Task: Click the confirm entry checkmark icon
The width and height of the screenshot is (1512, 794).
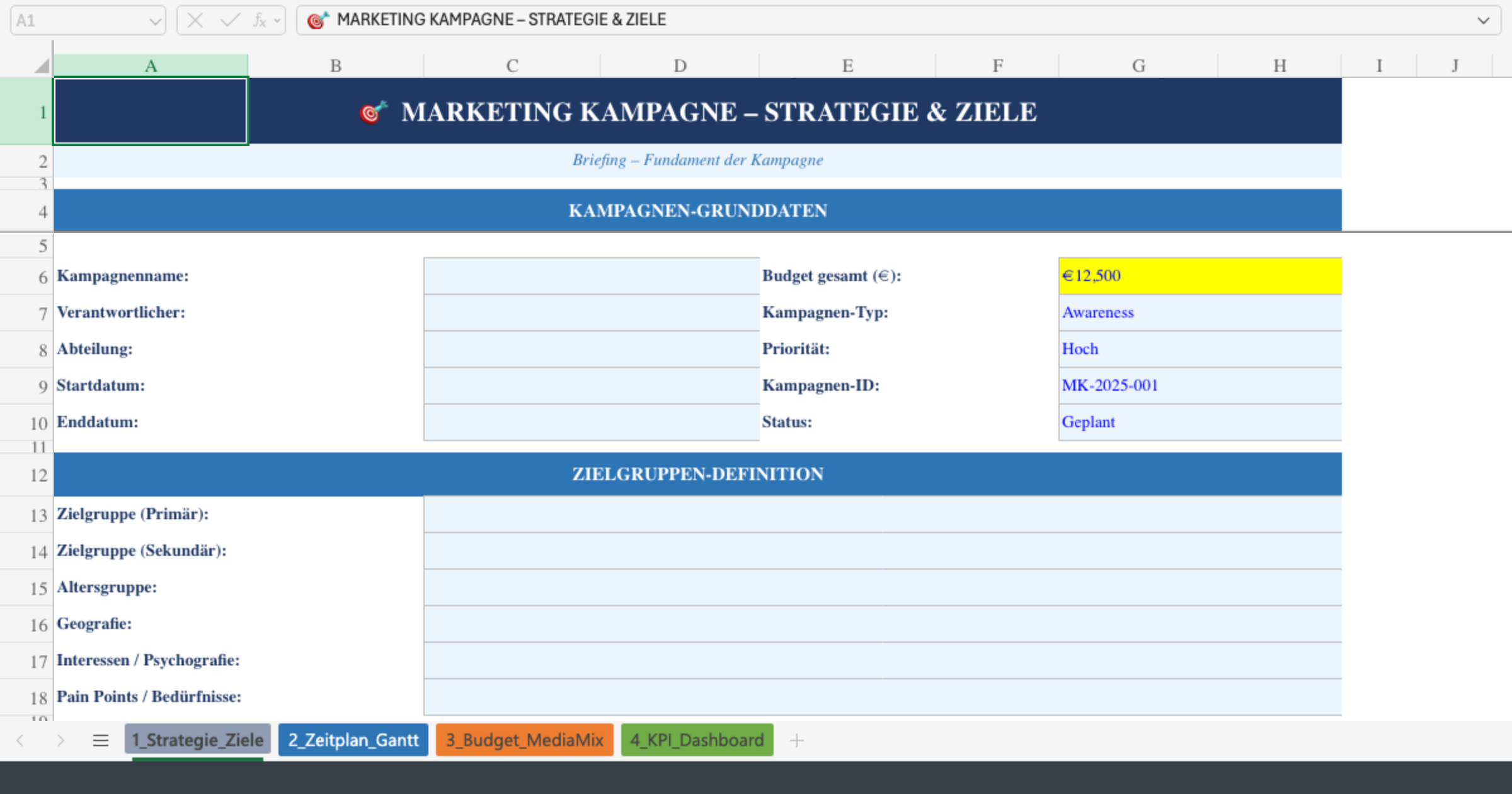Action: (x=230, y=21)
